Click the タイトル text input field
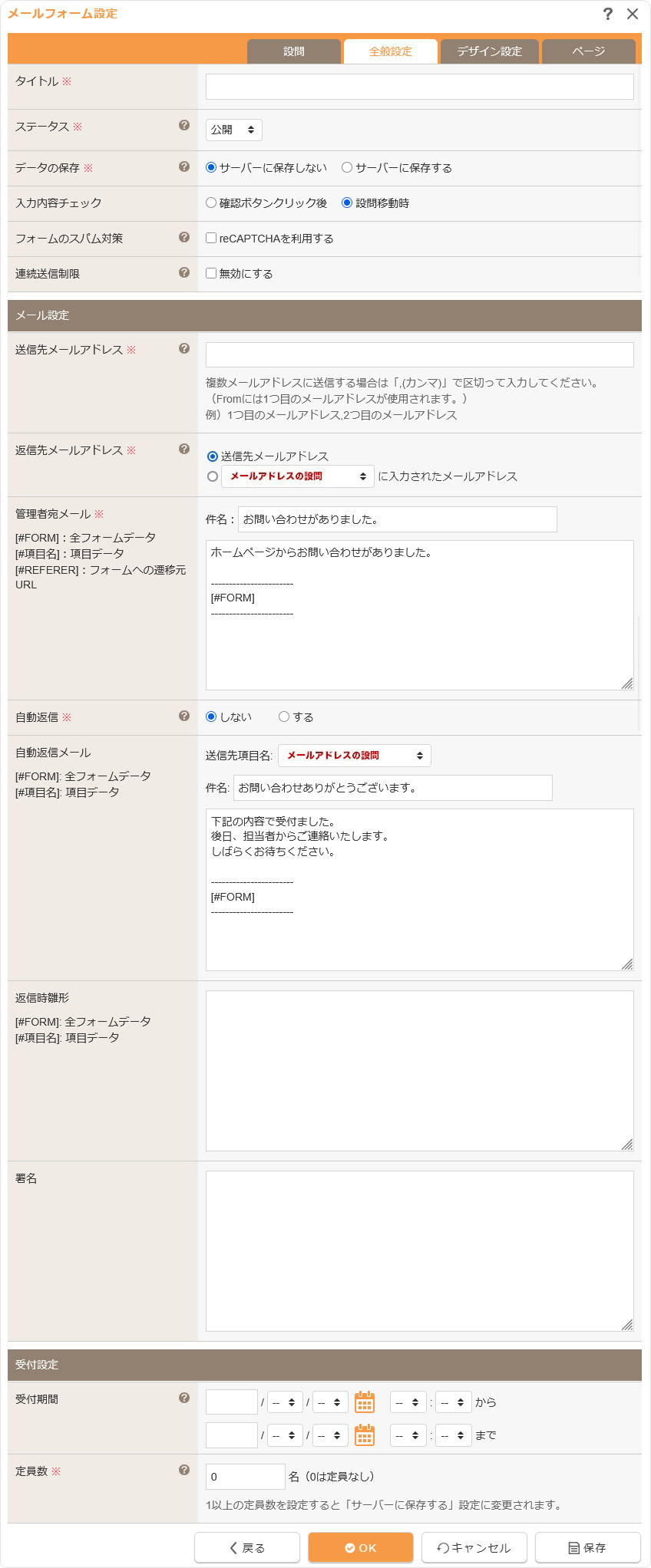The height and width of the screenshot is (1568, 651). click(419, 87)
